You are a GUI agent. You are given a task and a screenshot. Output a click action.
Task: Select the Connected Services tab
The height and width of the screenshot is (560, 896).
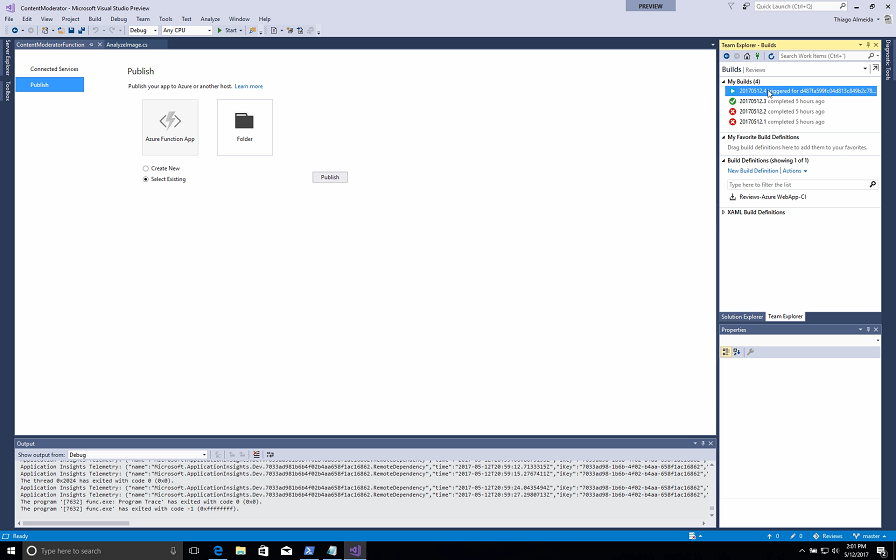coord(54,69)
